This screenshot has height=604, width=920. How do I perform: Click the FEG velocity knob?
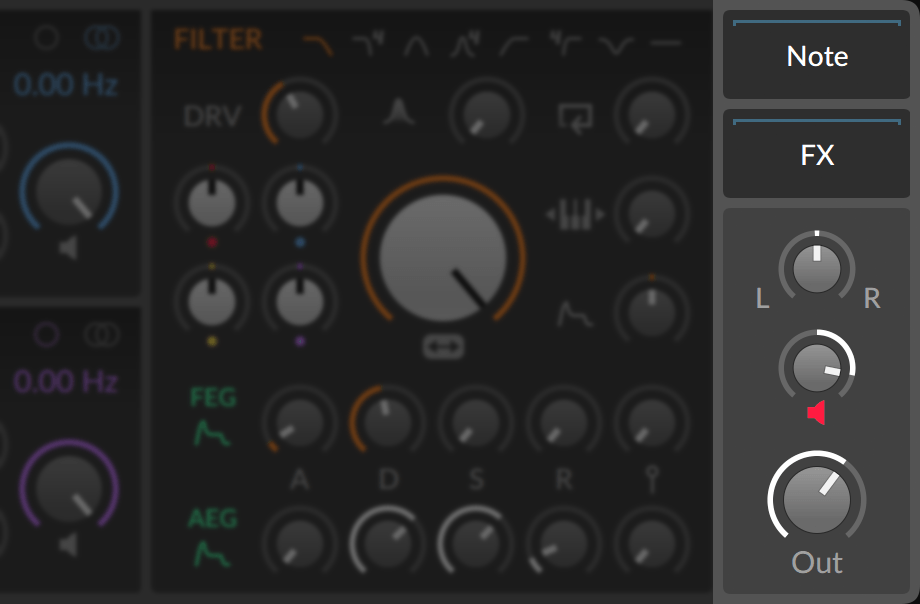point(651,421)
